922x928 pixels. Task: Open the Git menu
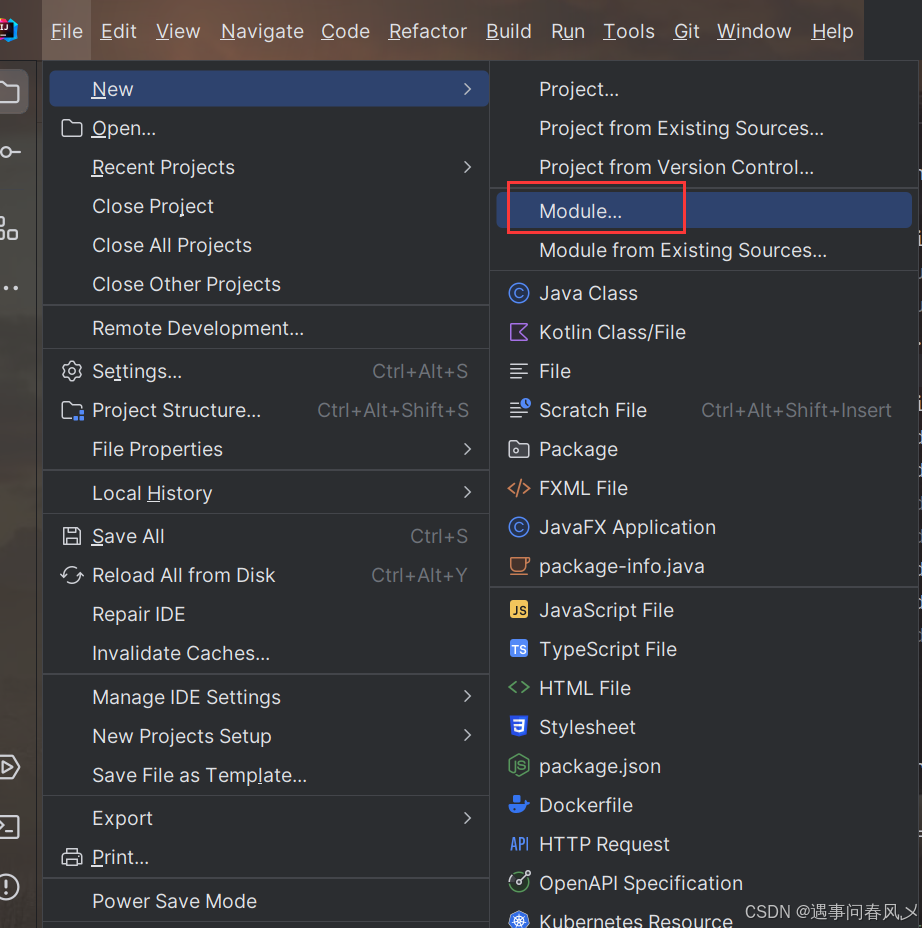click(686, 31)
